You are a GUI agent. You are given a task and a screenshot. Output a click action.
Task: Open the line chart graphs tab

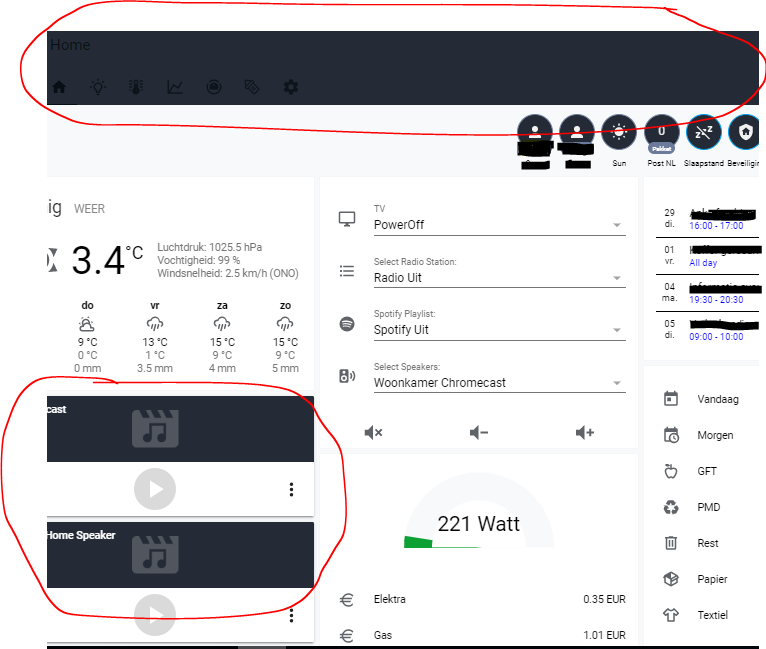coord(175,87)
